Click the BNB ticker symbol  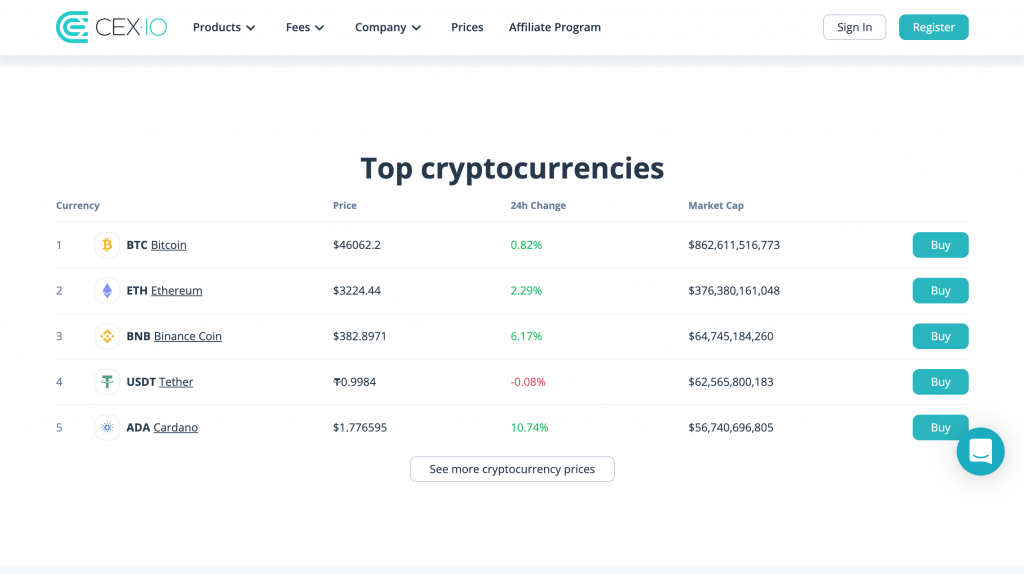click(138, 336)
